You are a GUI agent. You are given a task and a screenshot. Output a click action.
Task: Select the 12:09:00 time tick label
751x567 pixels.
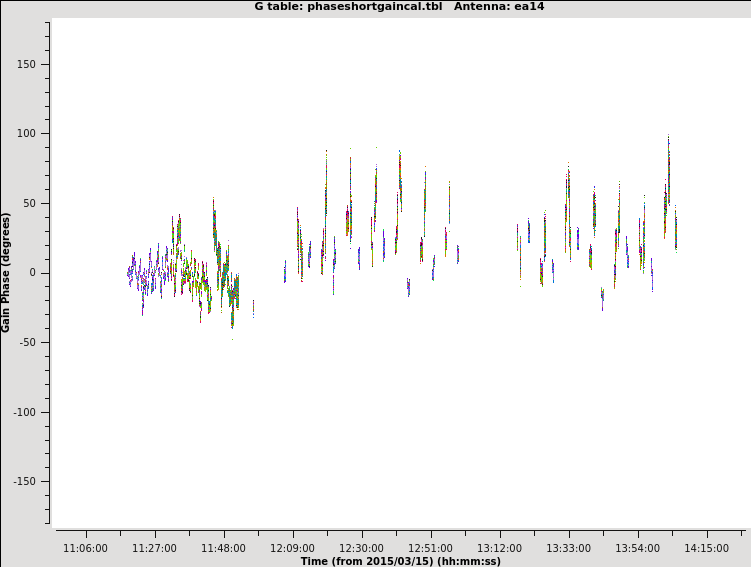[x=292, y=548]
